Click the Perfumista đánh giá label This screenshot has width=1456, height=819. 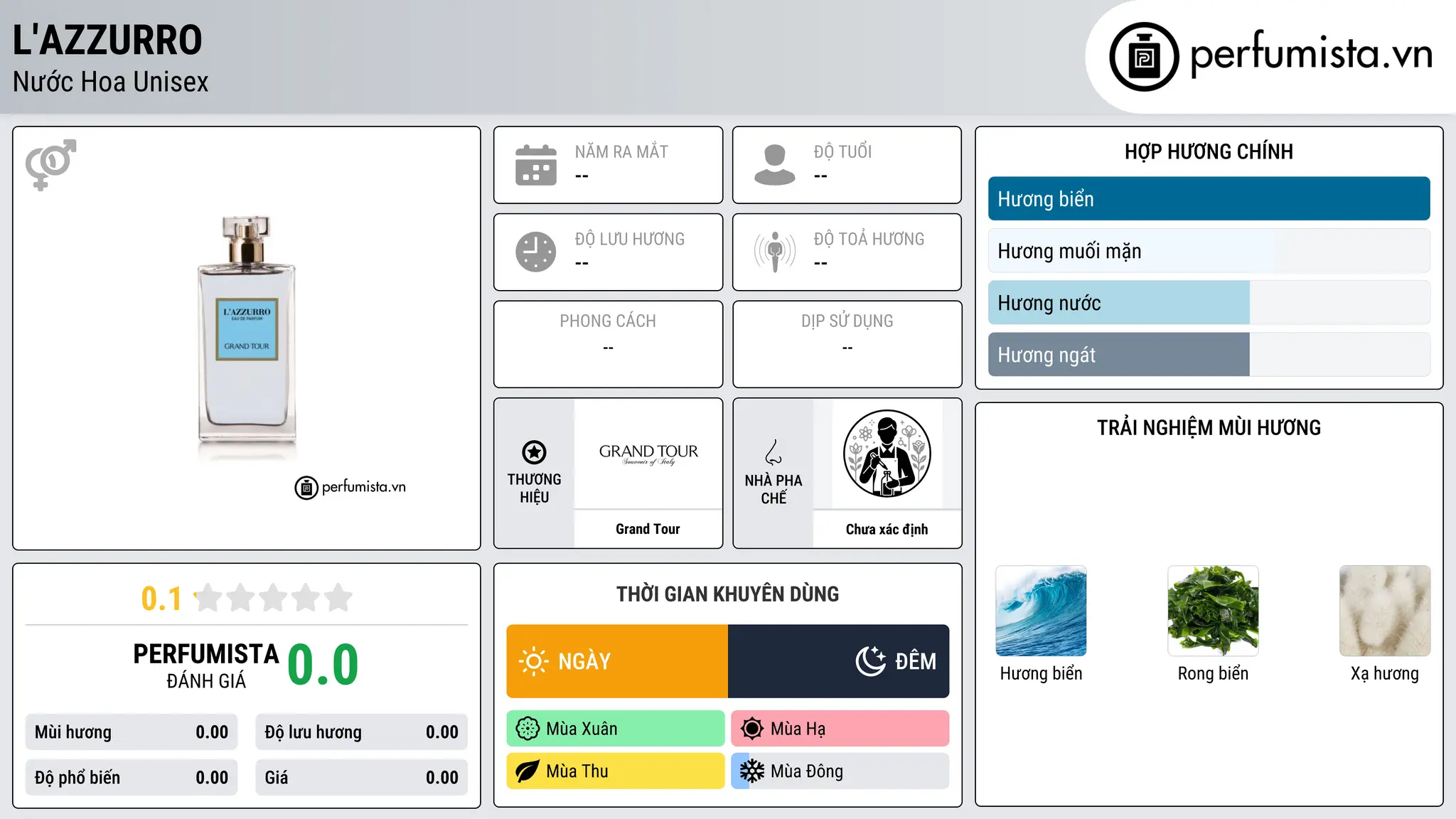click(x=206, y=665)
